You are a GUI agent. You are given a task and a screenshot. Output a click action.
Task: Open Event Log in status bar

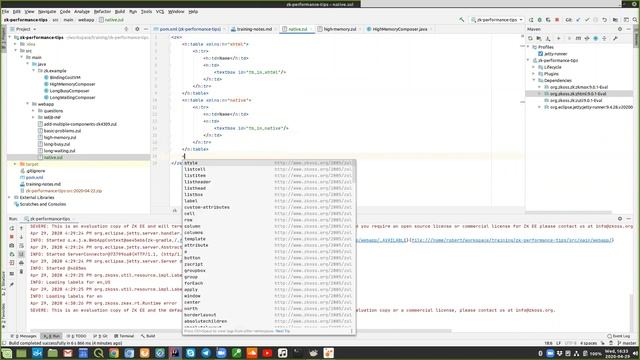[x=619, y=336]
